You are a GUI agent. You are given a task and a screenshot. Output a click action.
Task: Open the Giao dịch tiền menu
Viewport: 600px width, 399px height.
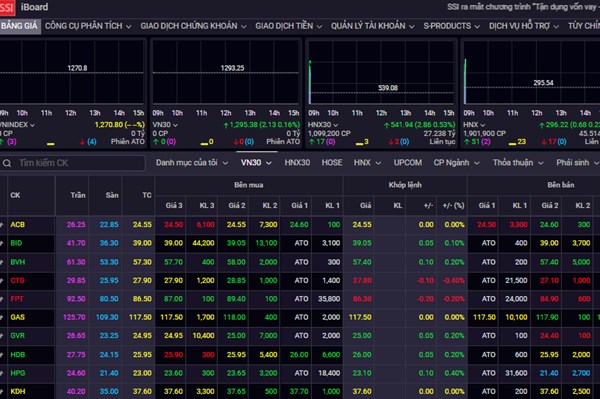[289, 26]
